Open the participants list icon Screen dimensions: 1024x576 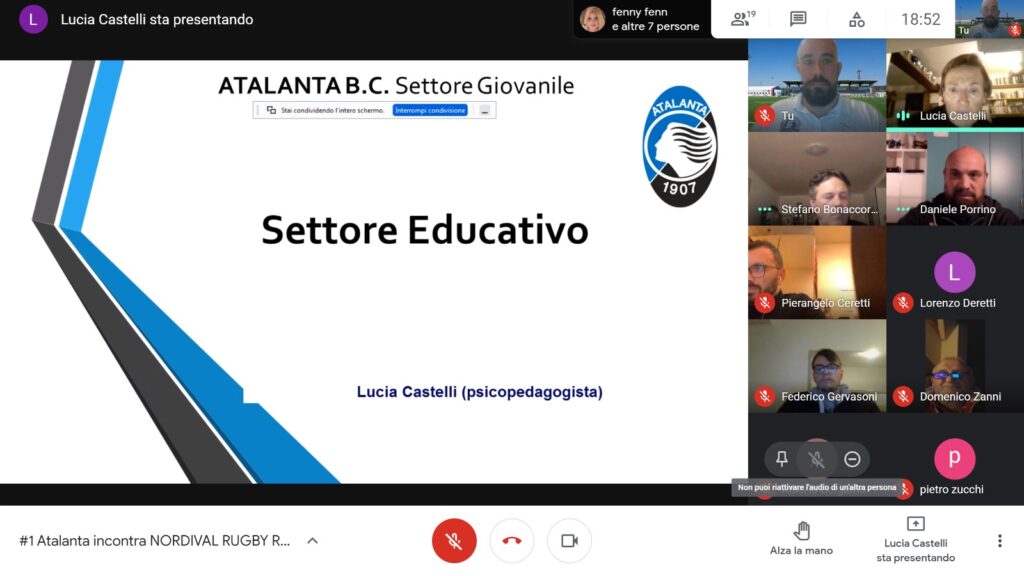tap(743, 19)
